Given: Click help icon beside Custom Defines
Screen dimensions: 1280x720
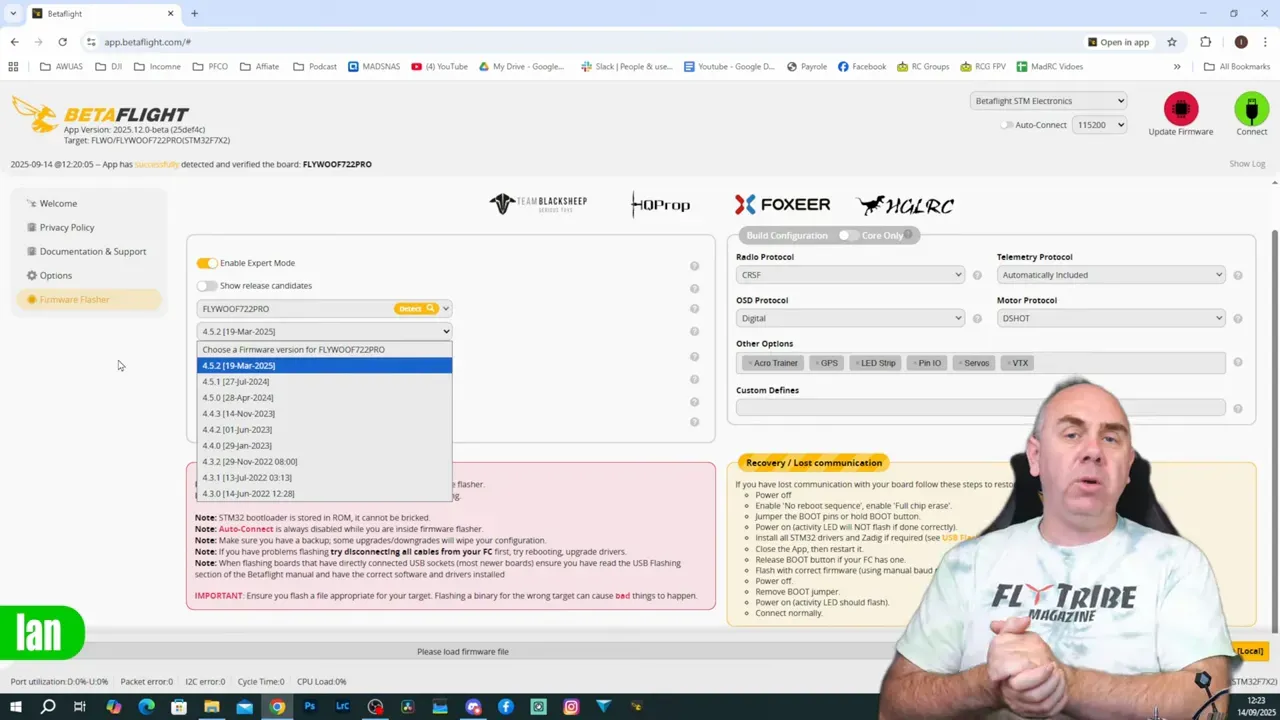Looking at the screenshot, I should pyautogui.click(x=1238, y=409).
